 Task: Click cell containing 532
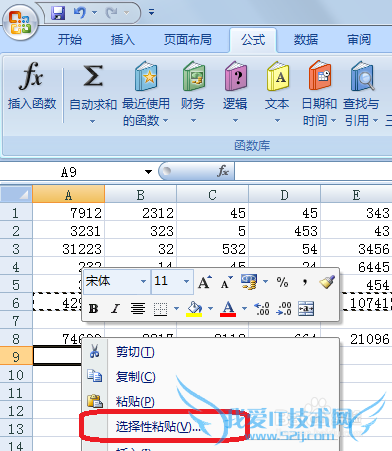pos(213,249)
